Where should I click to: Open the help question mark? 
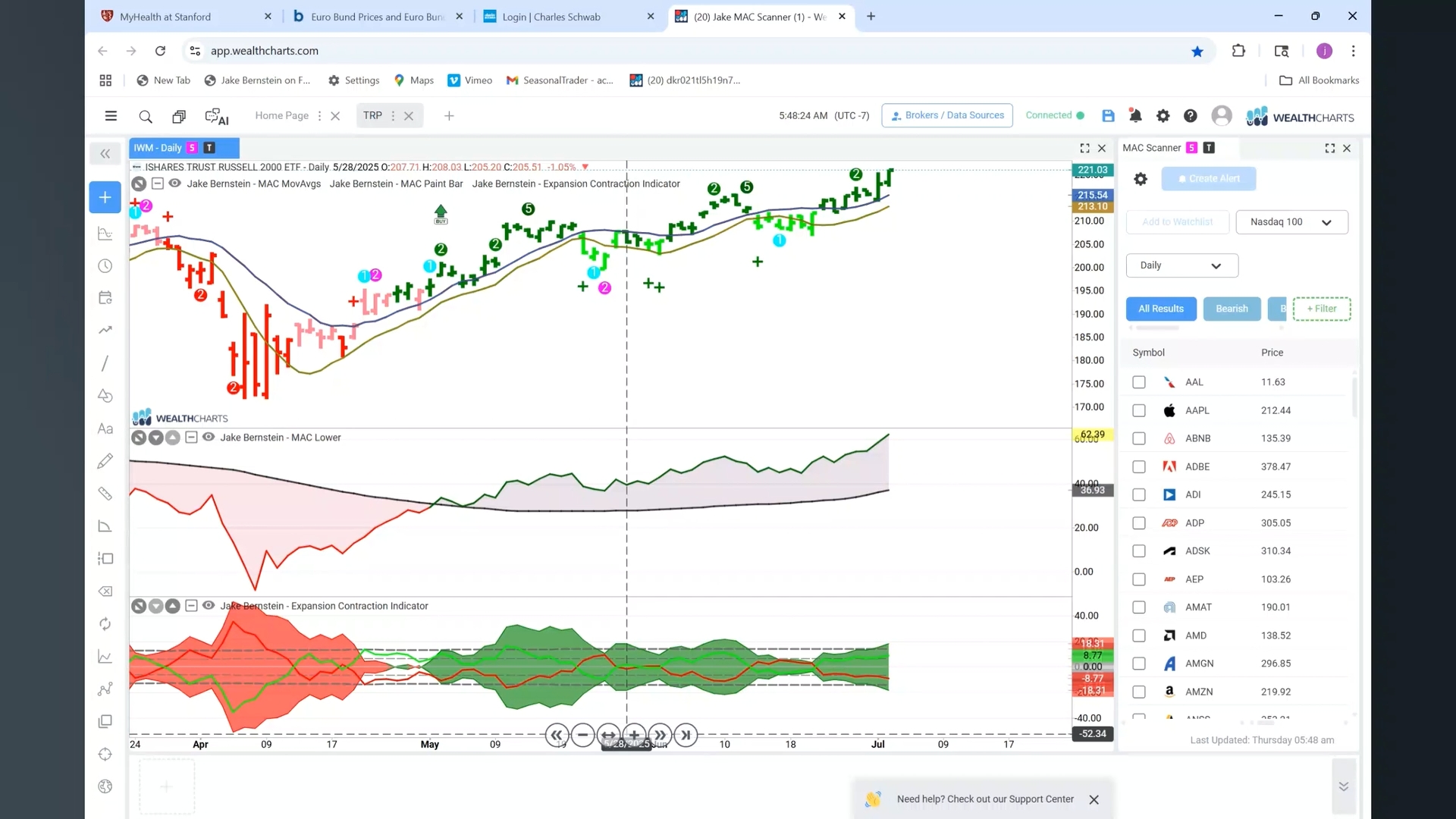tap(1191, 116)
